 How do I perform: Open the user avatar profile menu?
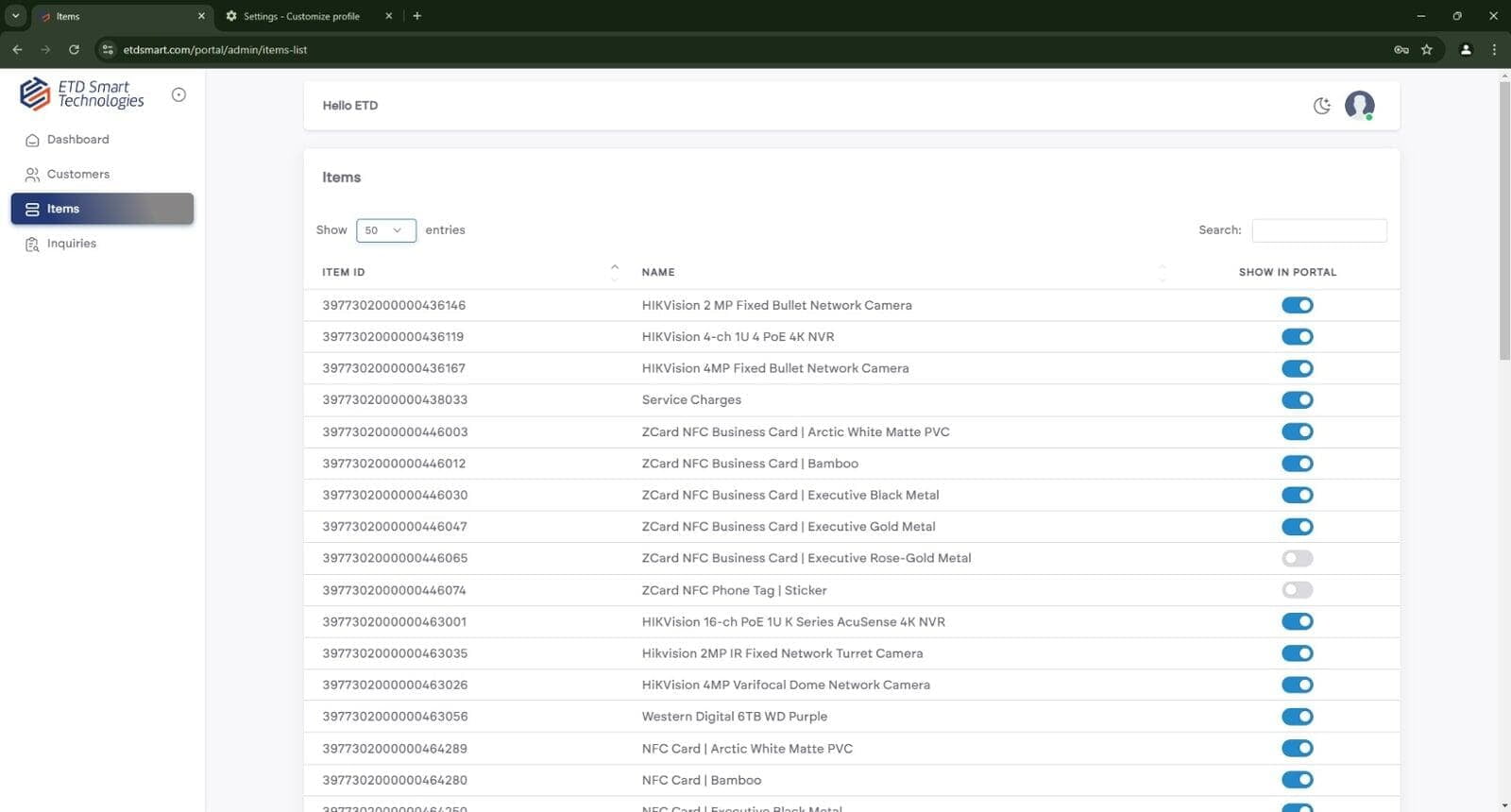[1360, 105]
